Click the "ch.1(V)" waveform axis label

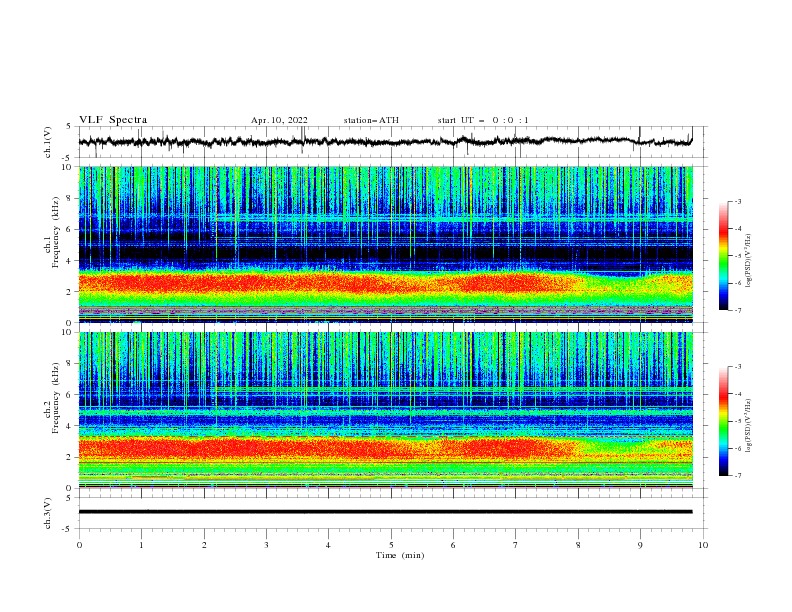(48, 142)
